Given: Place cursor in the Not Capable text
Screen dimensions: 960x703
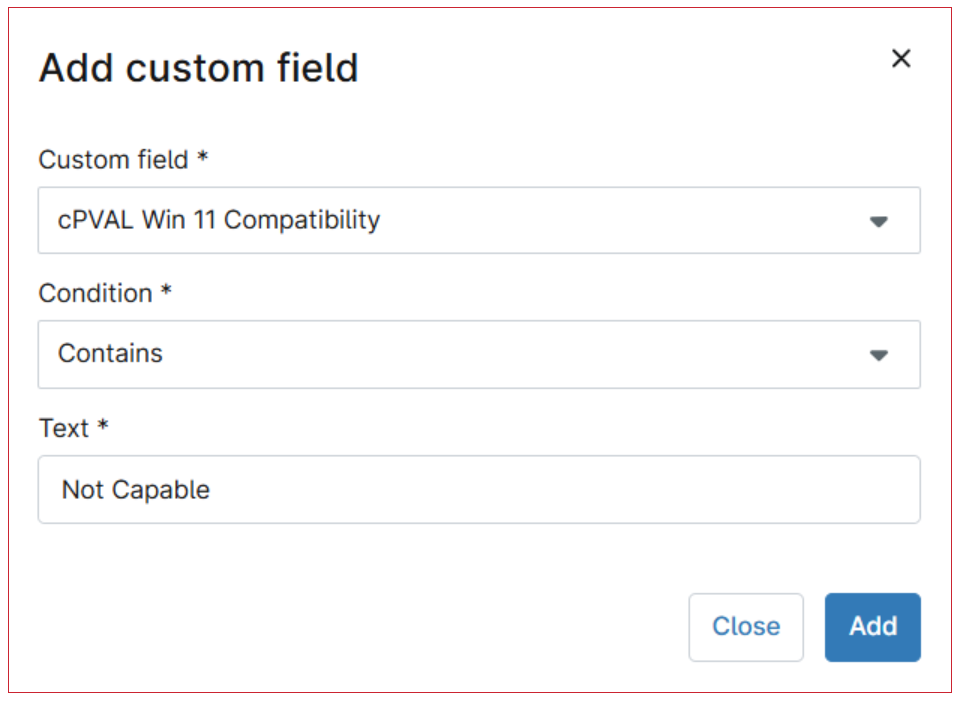Looking at the screenshot, I should [x=136, y=490].
